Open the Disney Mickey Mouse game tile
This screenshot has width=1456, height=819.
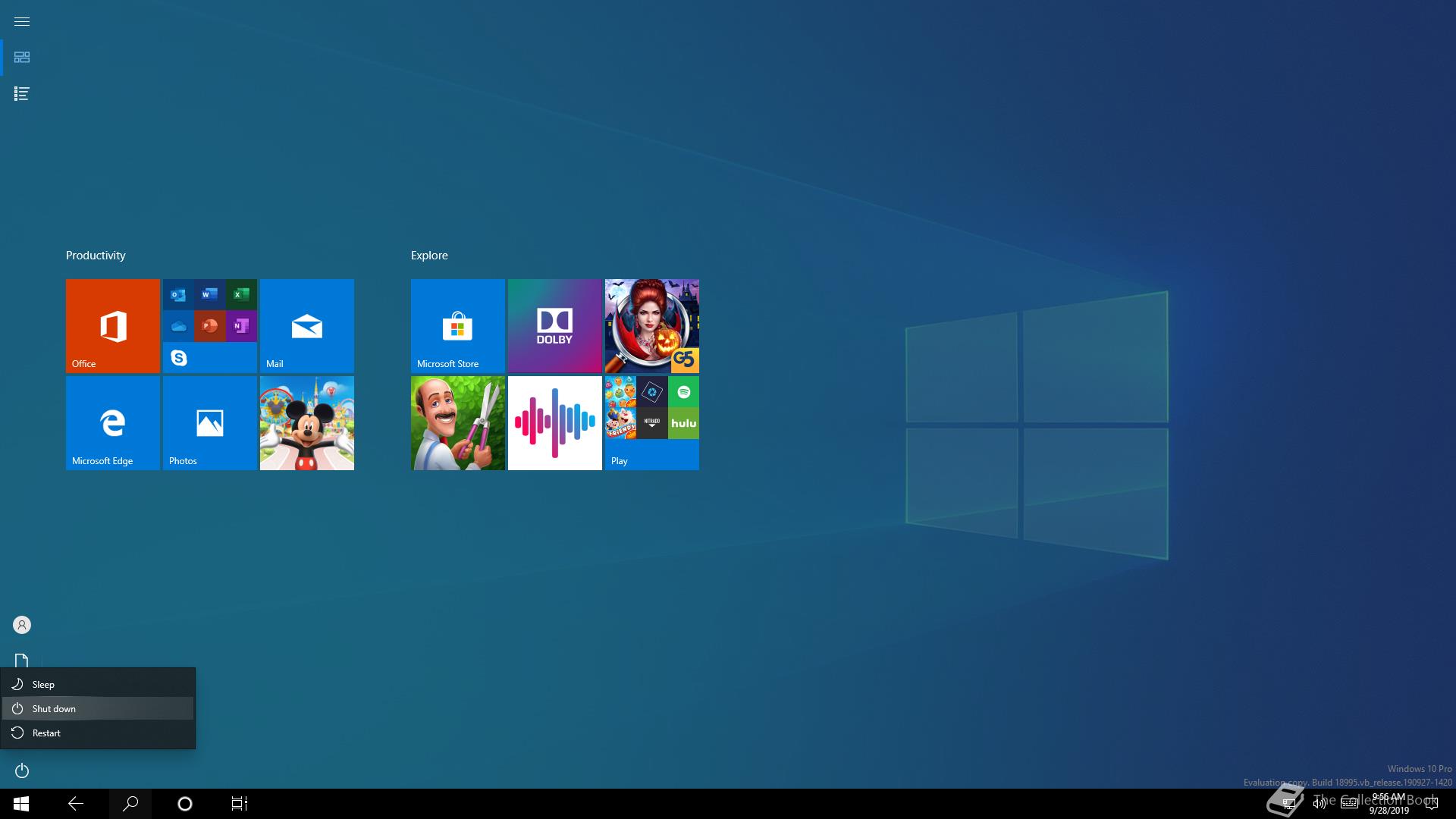[307, 423]
